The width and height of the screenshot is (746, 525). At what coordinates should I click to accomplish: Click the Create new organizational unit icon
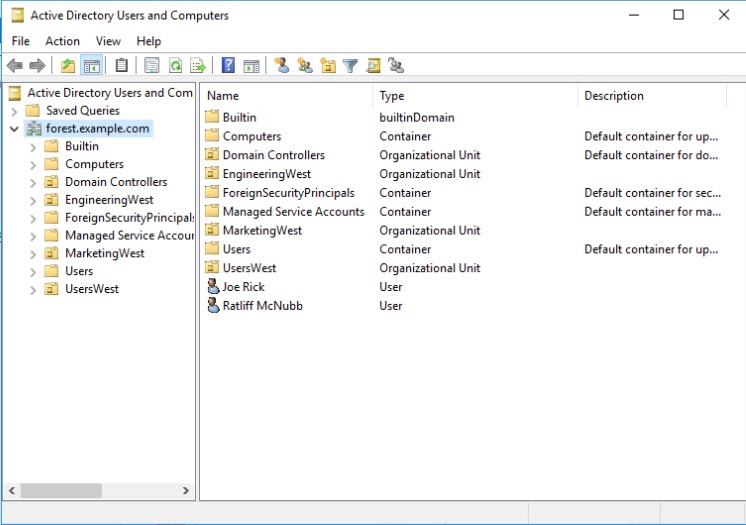pos(328,66)
